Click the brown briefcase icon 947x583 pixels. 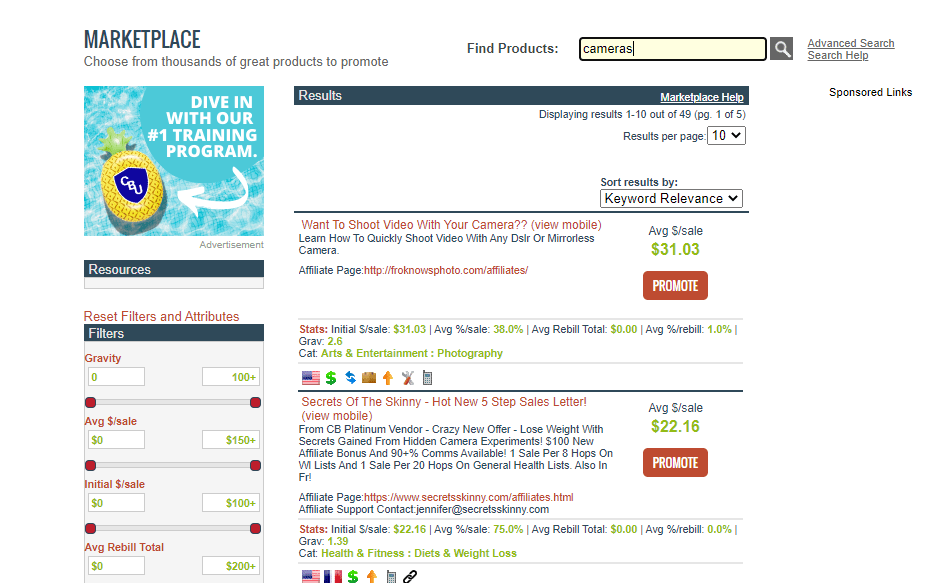369,378
